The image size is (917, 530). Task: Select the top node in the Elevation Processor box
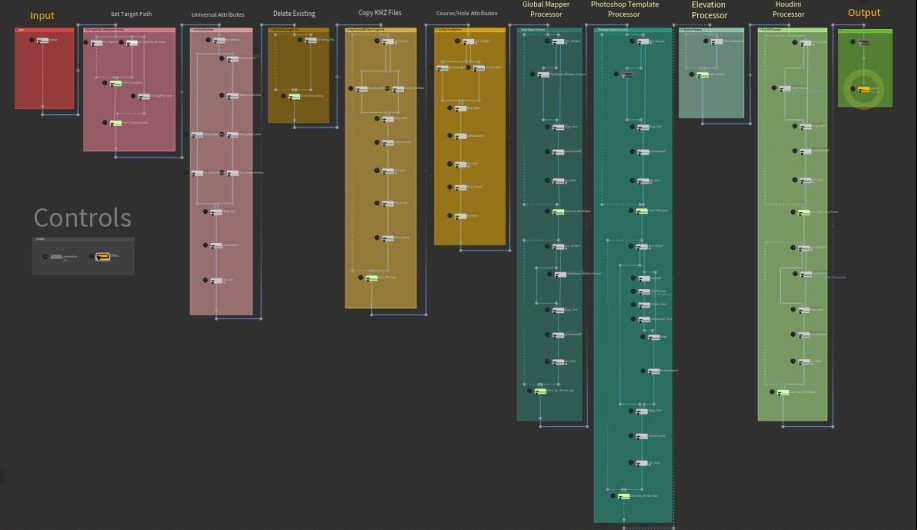[717, 41]
